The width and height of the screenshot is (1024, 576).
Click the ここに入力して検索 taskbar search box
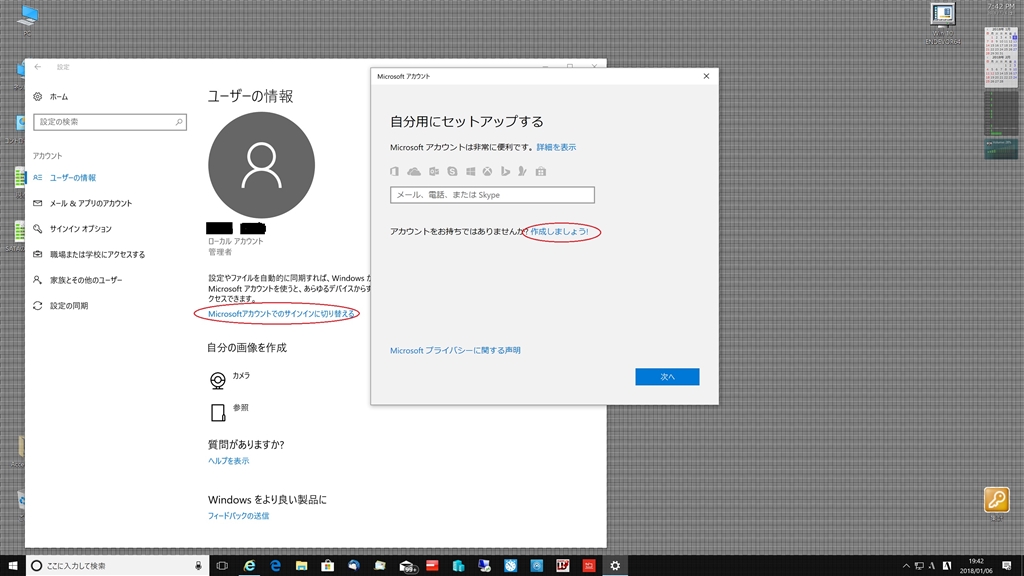pos(118,566)
